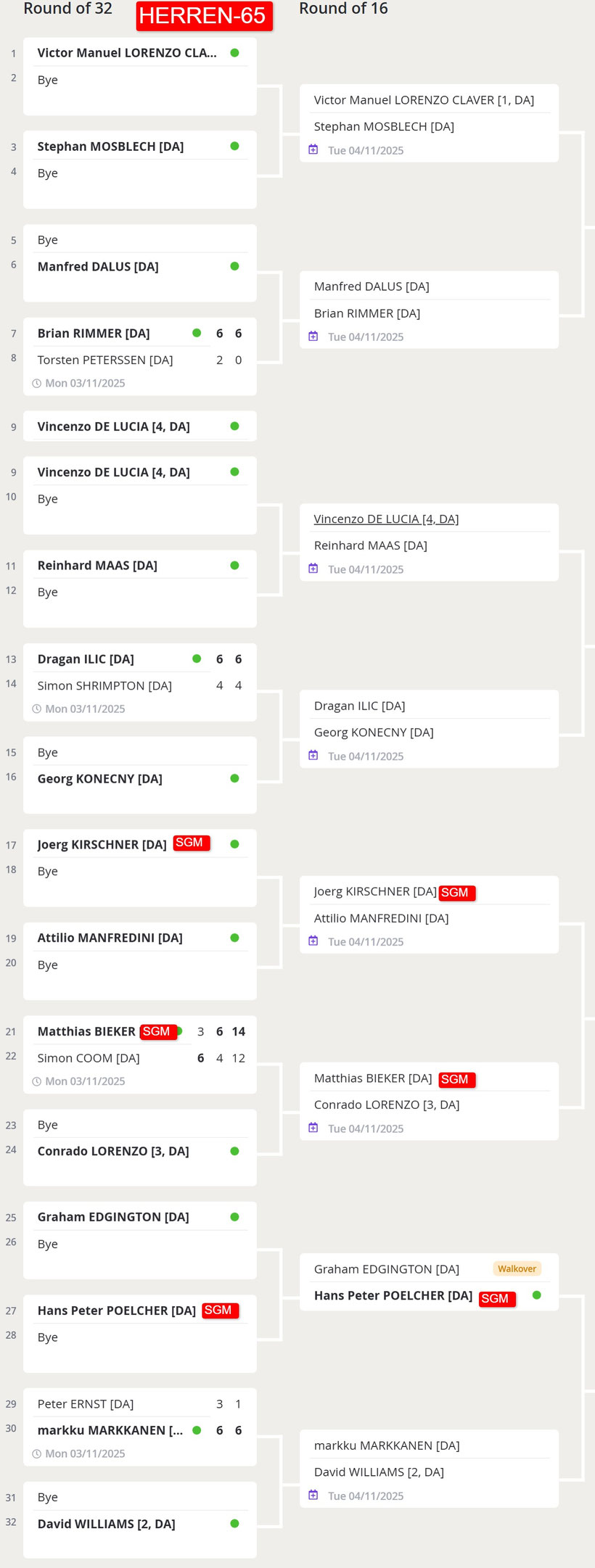595x1568 pixels.
Task: Open Hans Peter POELCHER in Round of 16
Action: click(393, 1295)
